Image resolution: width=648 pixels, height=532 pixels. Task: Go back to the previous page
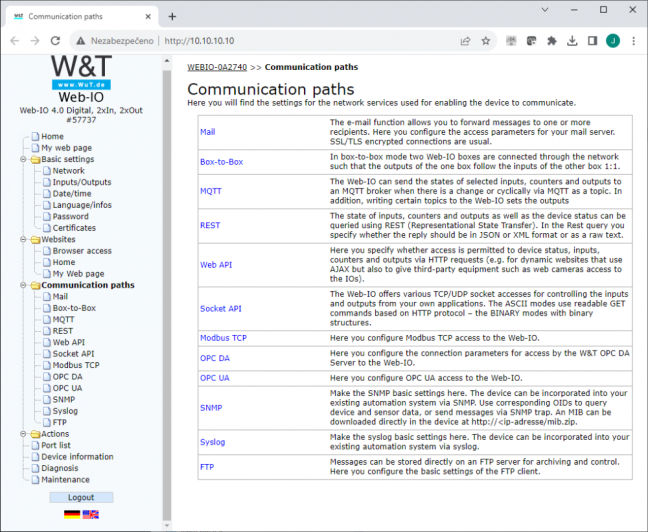[x=15, y=41]
